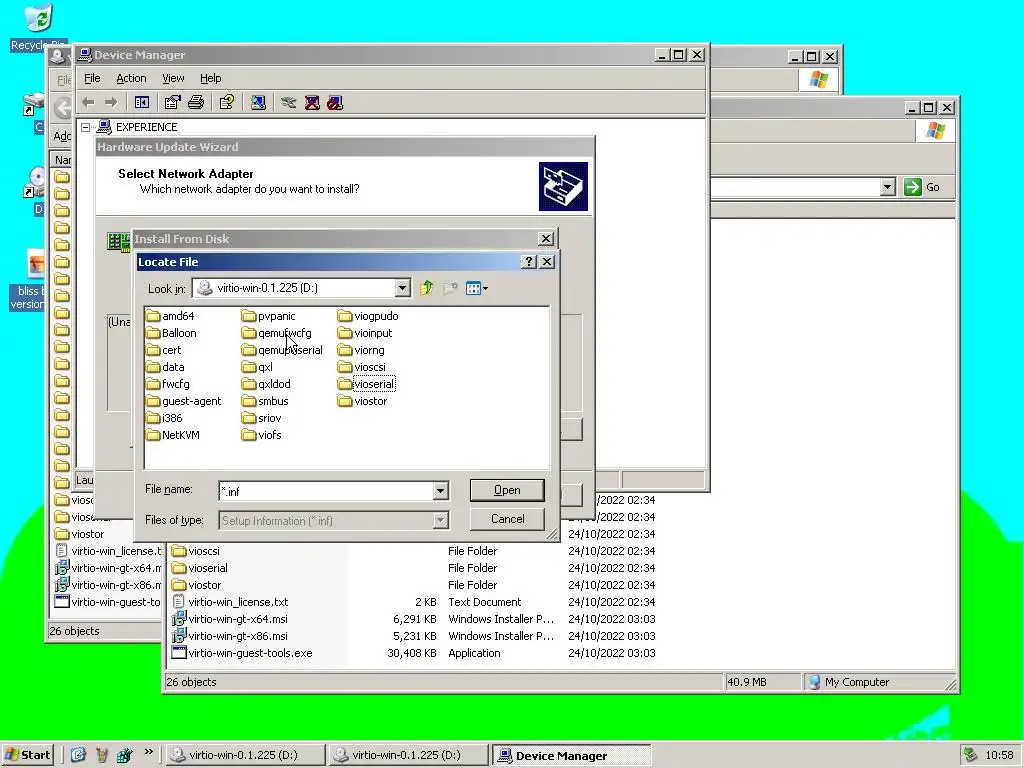Screen dimensions: 1024x768
Task: Expand the File name combo box arrow
Action: point(440,491)
